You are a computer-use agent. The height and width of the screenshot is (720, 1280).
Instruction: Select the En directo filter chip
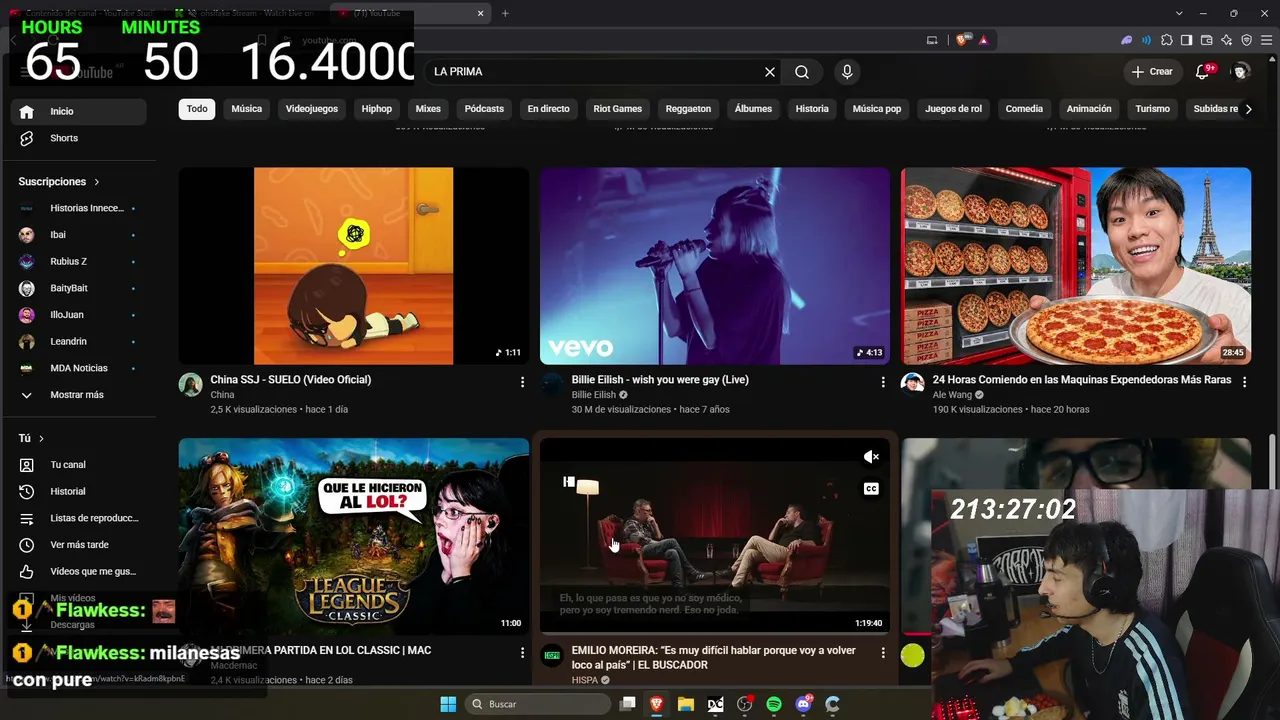tap(548, 109)
